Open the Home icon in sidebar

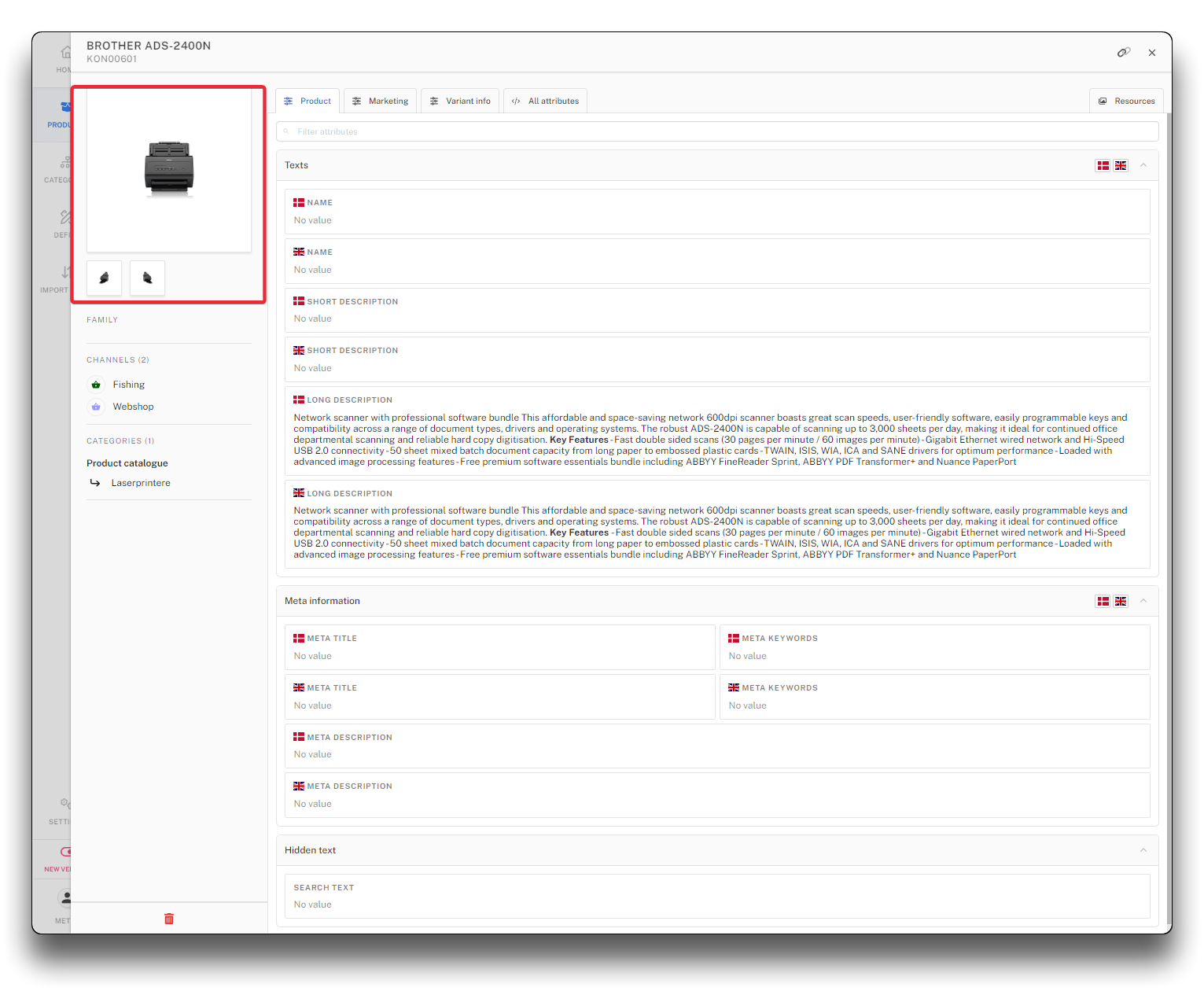tap(65, 53)
